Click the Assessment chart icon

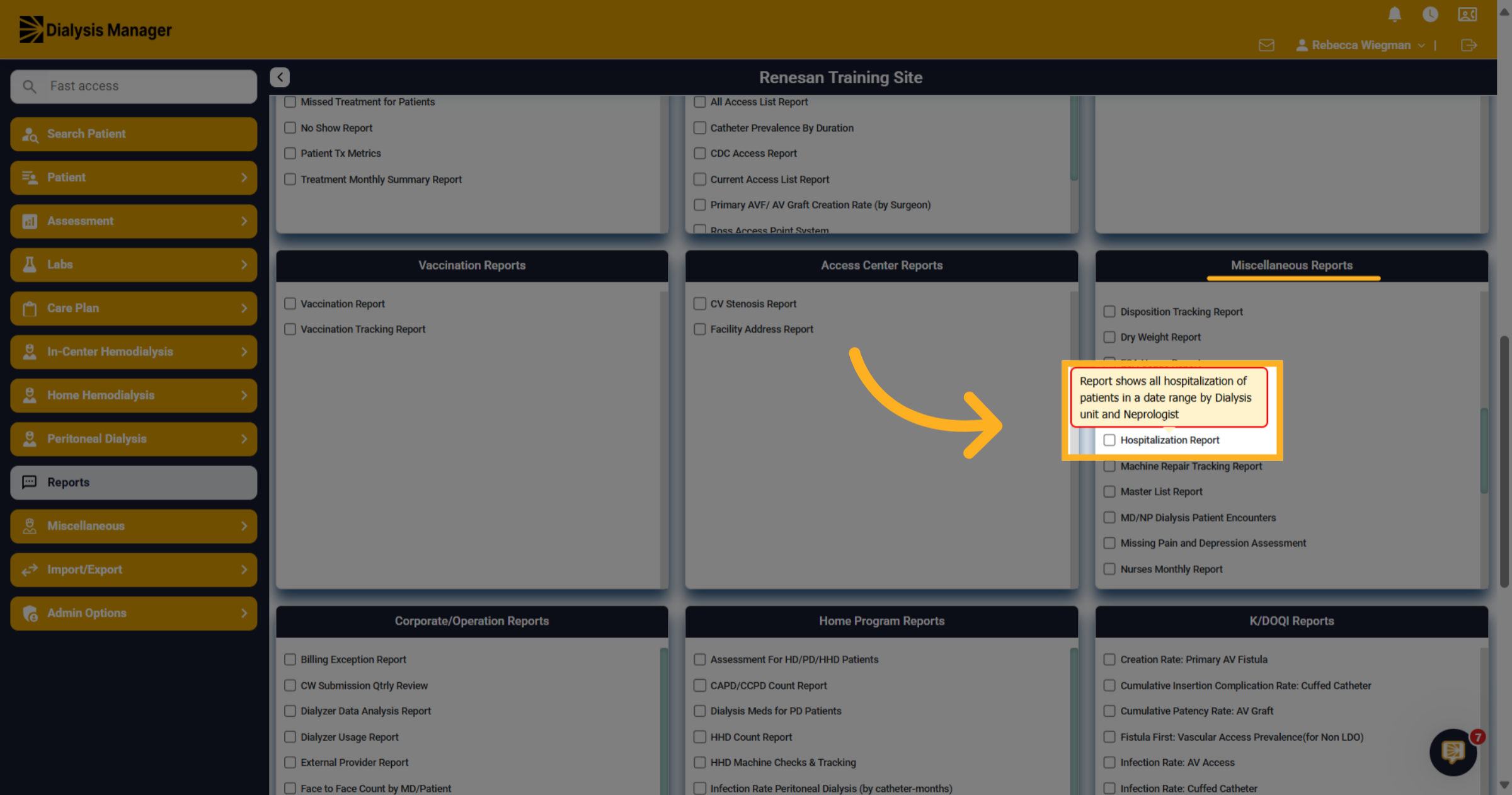[30, 221]
